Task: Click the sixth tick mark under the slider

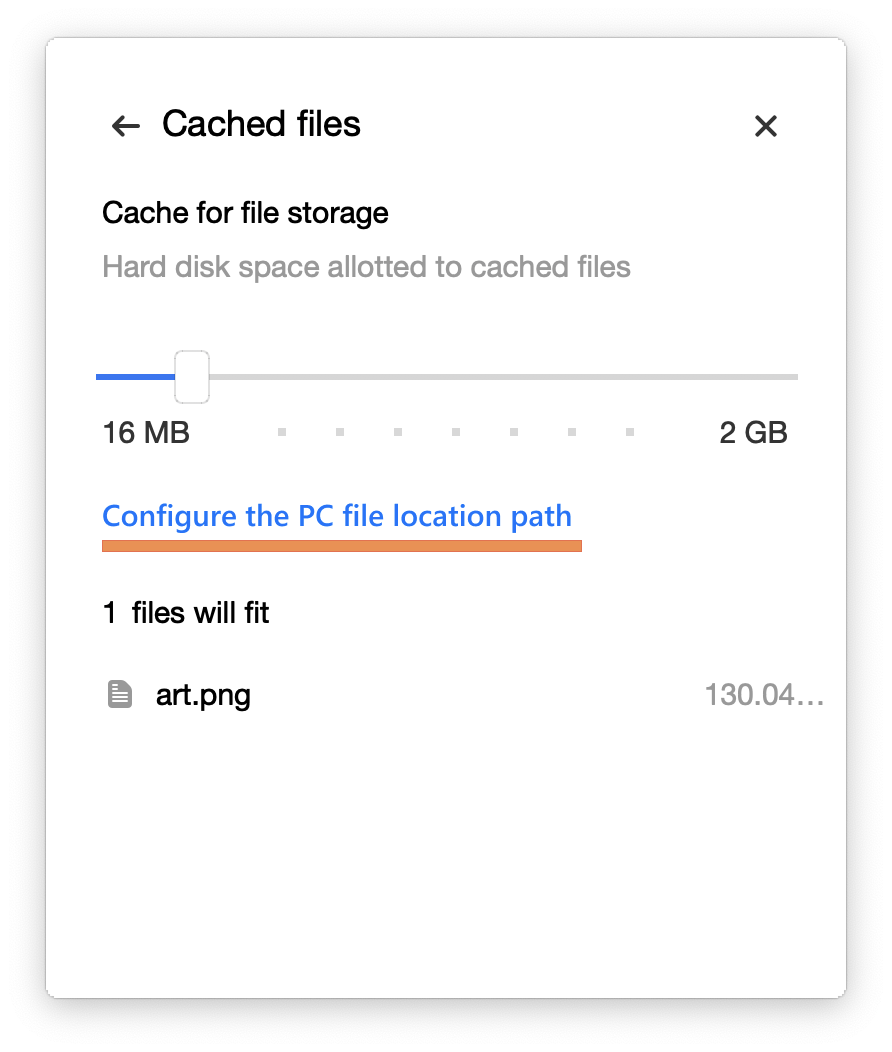Action: 572,432
